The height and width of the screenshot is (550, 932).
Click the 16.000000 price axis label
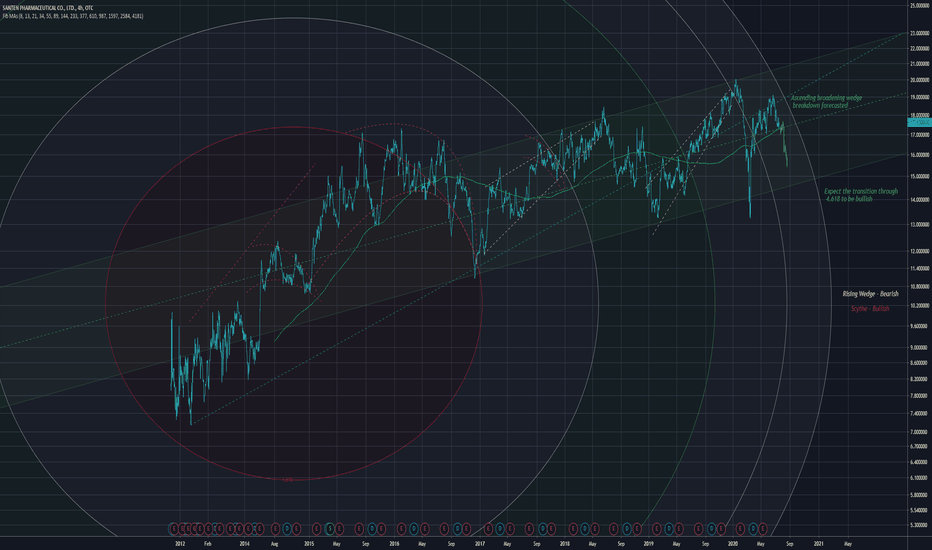[920, 155]
